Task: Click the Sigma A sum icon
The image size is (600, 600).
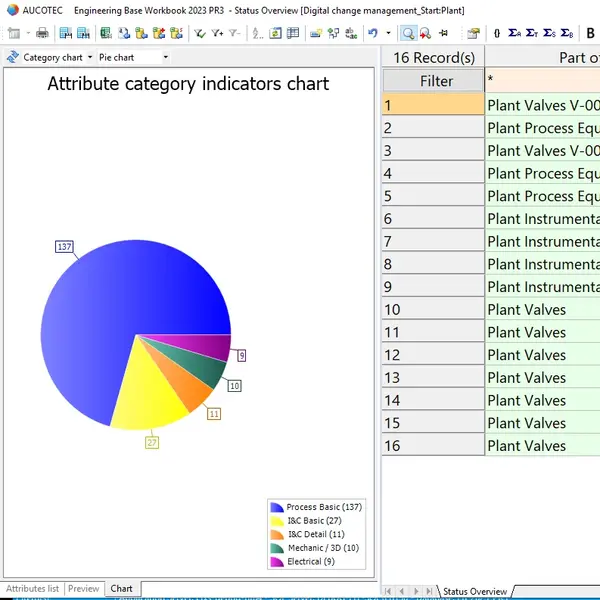Action: 514,33
